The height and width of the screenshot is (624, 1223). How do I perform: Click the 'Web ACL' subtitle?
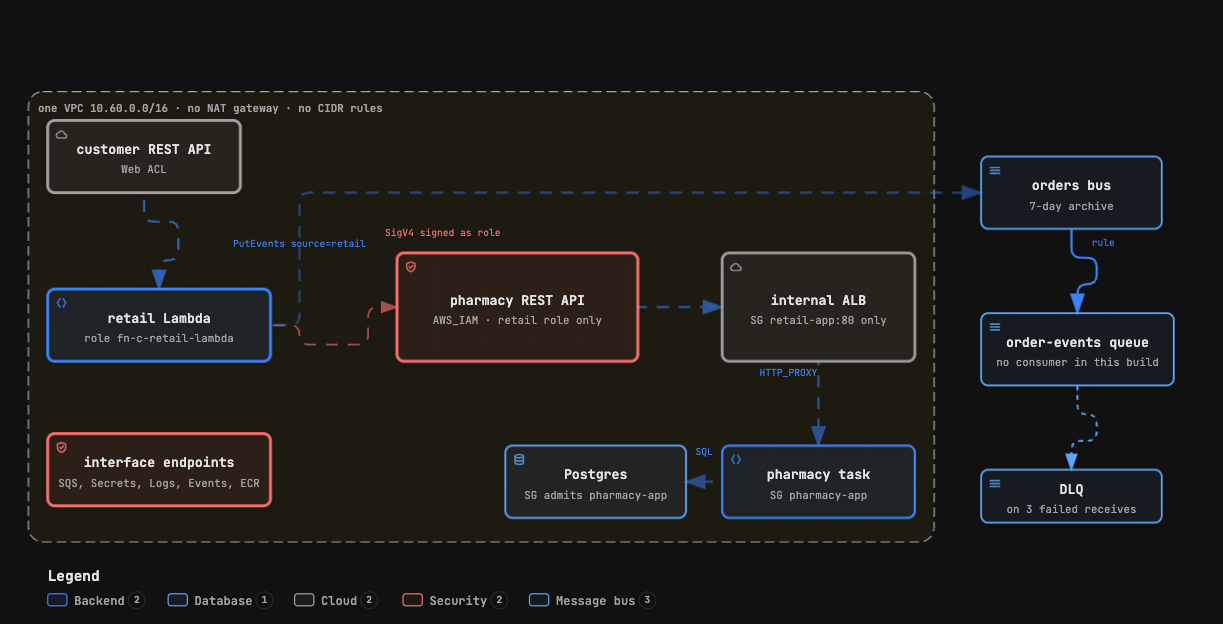[x=144, y=169]
